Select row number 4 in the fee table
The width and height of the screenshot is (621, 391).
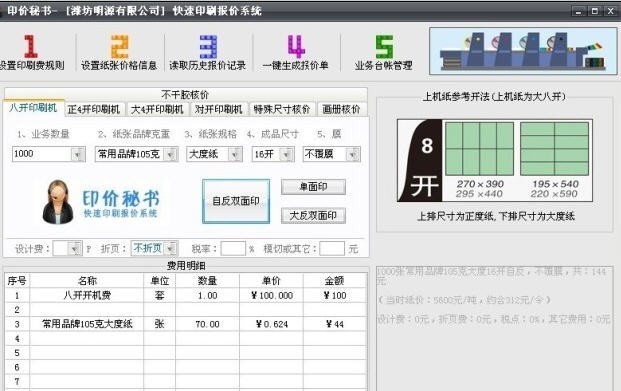pos(17,338)
